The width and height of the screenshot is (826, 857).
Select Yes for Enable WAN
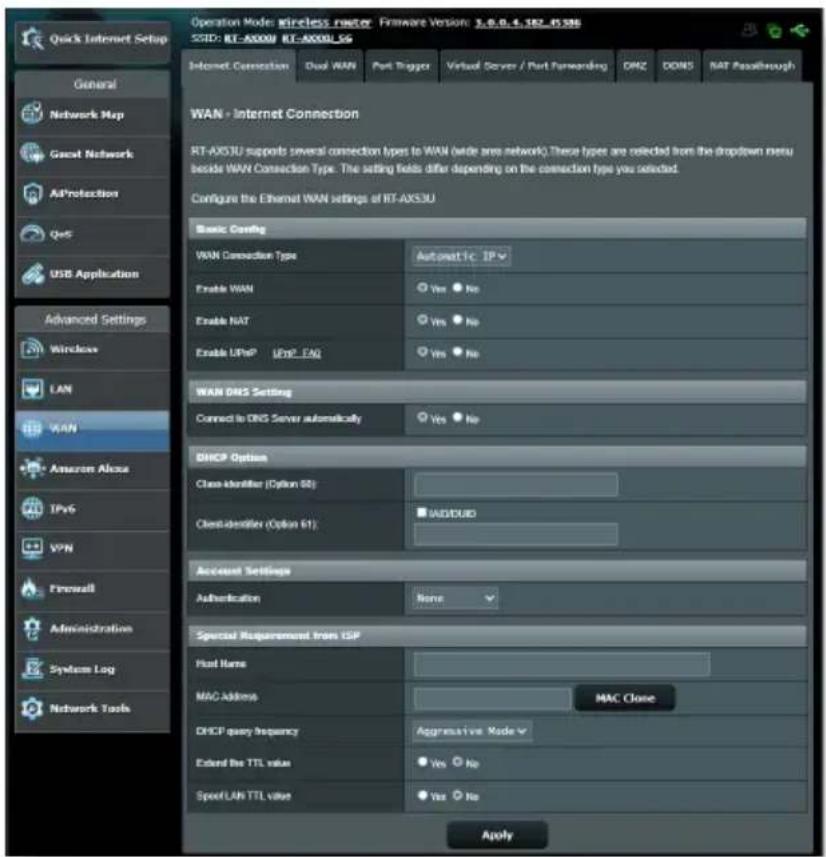pos(422,287)
